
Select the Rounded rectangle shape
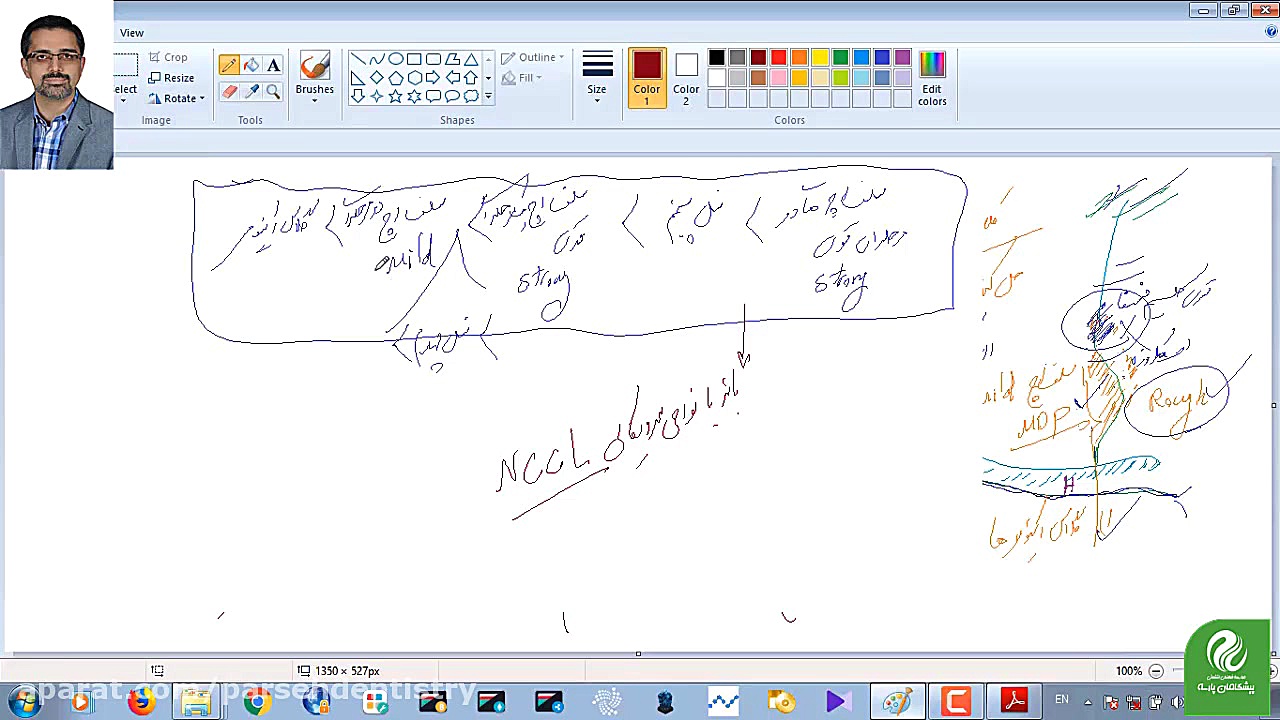tap(434, 59)
